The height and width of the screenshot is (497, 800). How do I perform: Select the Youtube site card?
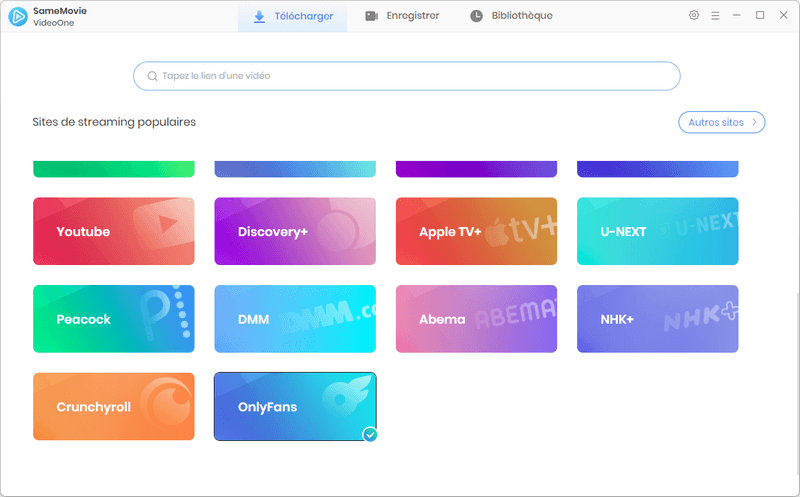tap(114, 231)
